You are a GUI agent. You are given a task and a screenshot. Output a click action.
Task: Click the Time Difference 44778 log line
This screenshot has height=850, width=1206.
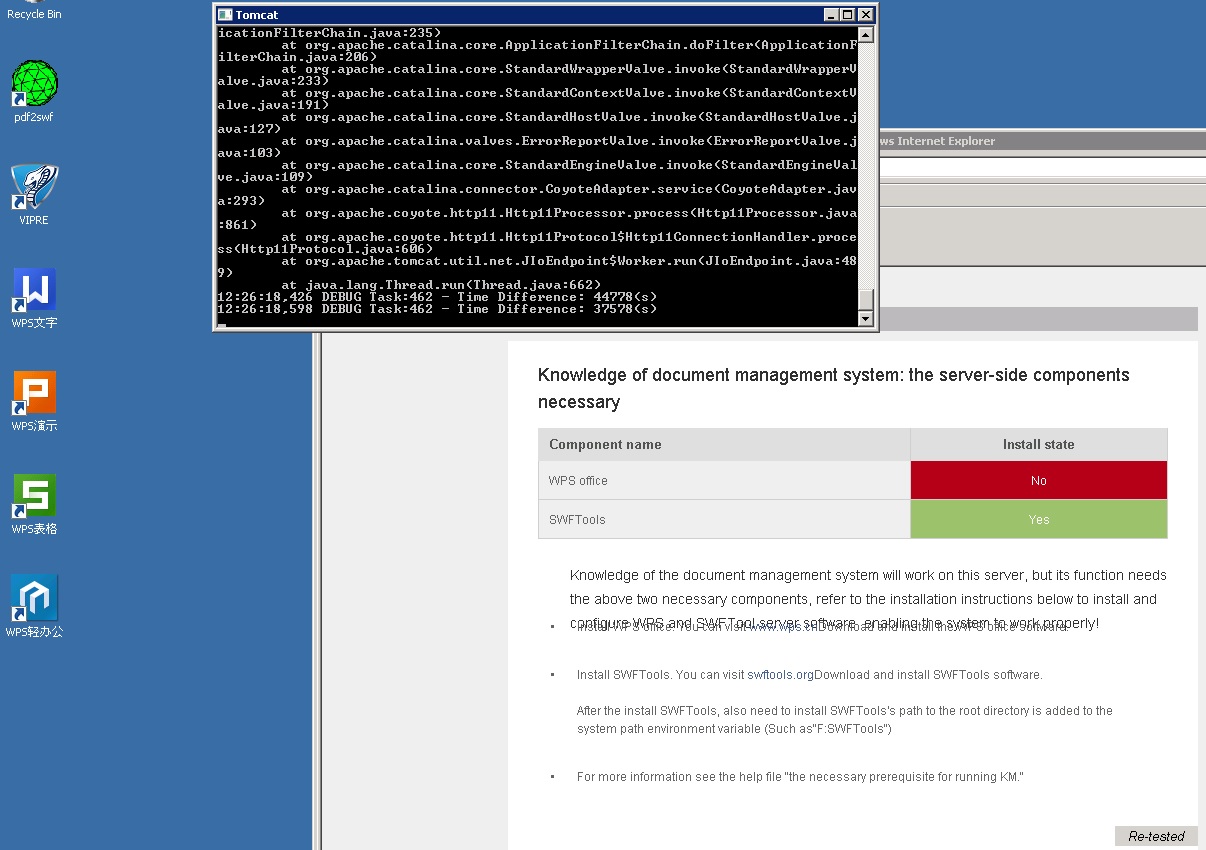[x=438, y=297]
